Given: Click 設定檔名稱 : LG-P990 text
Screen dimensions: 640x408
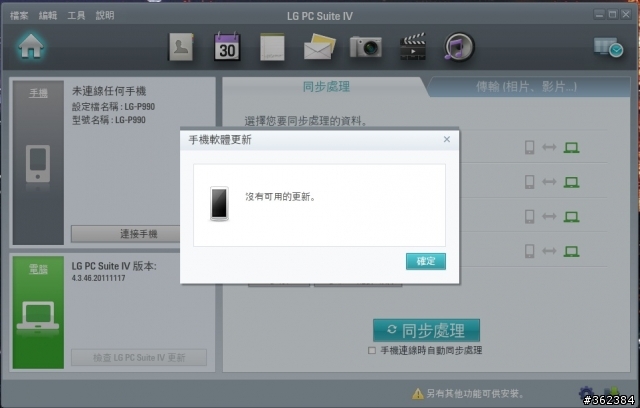Looking at the screenshot, I should (x=113, y=107).
